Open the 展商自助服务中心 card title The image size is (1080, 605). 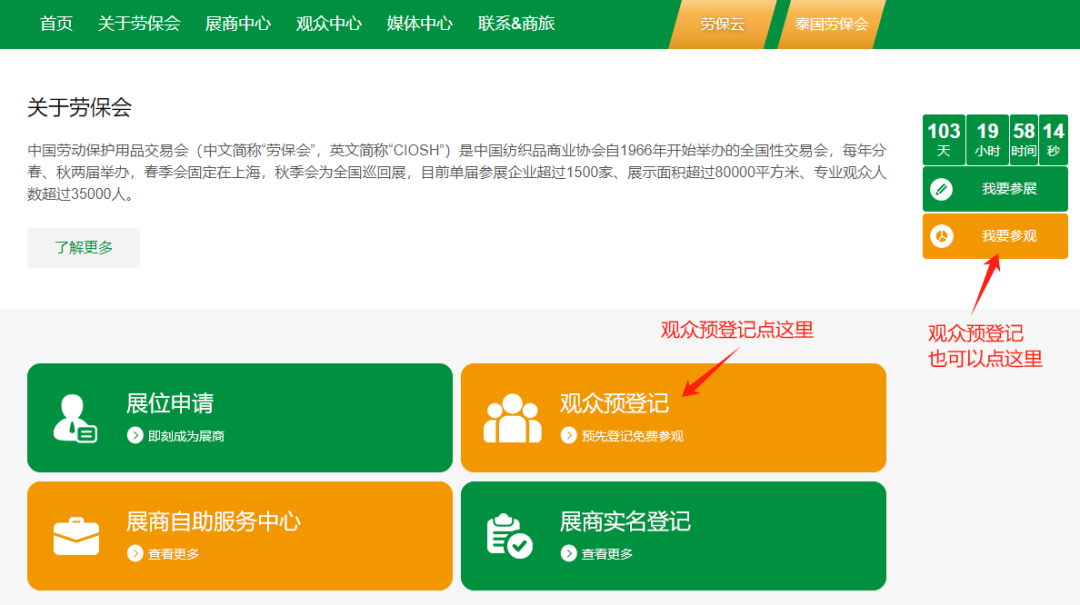(214, 522)
